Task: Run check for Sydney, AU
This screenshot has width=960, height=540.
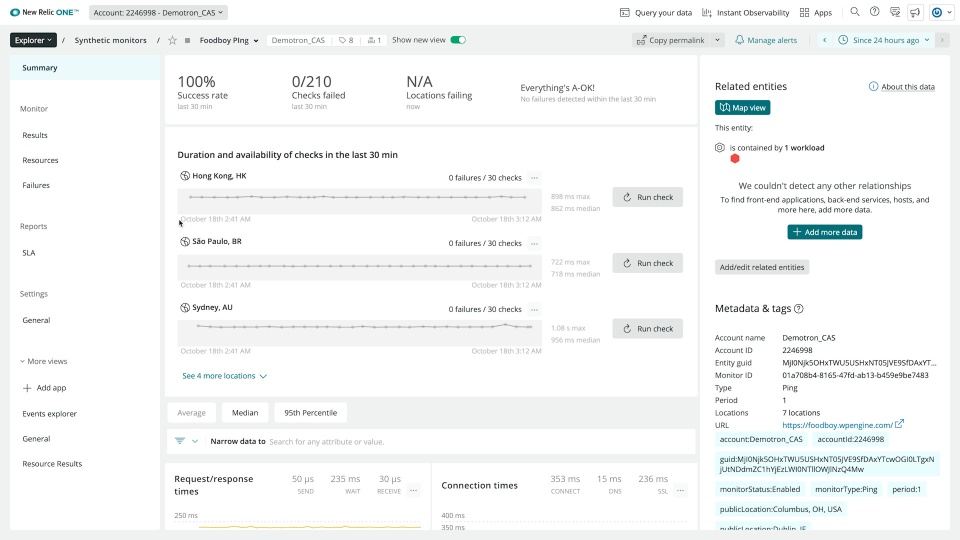Action: pyautogui.click(x=647, y=329)
